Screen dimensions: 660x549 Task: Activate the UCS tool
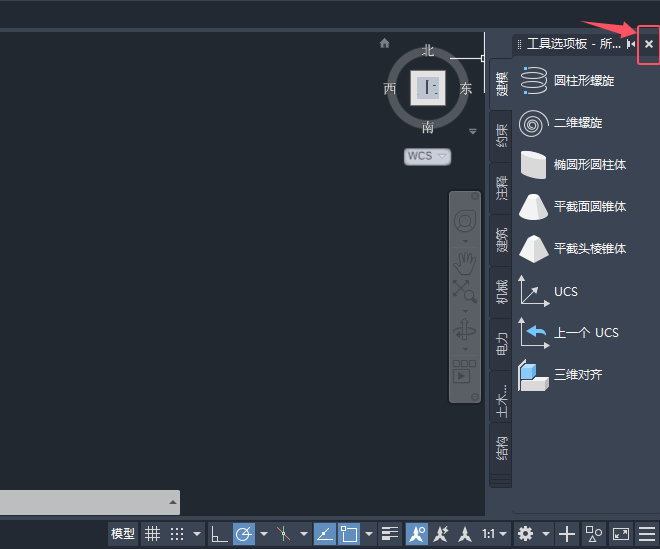(549, 291)
